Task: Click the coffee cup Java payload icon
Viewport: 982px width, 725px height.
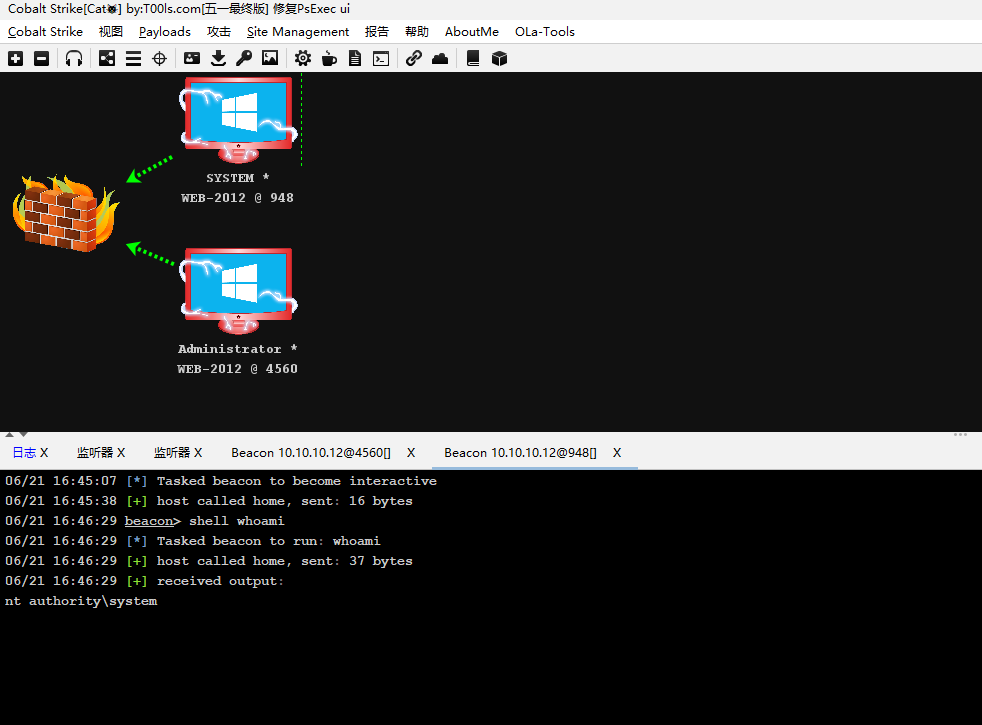Action: tap(329, 59)
